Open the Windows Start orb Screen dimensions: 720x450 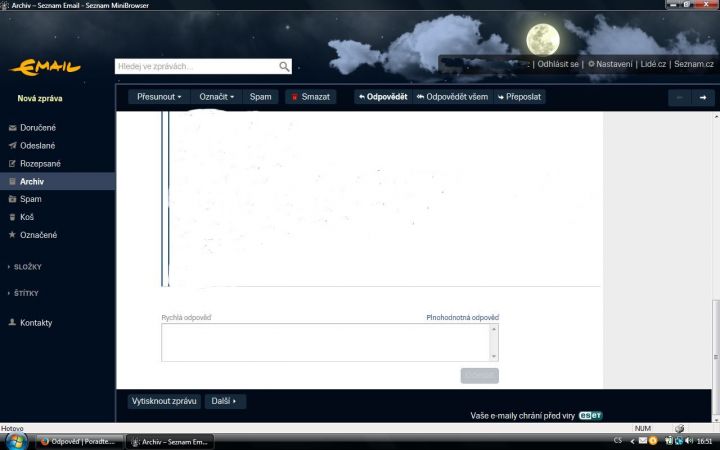point(16,441)
